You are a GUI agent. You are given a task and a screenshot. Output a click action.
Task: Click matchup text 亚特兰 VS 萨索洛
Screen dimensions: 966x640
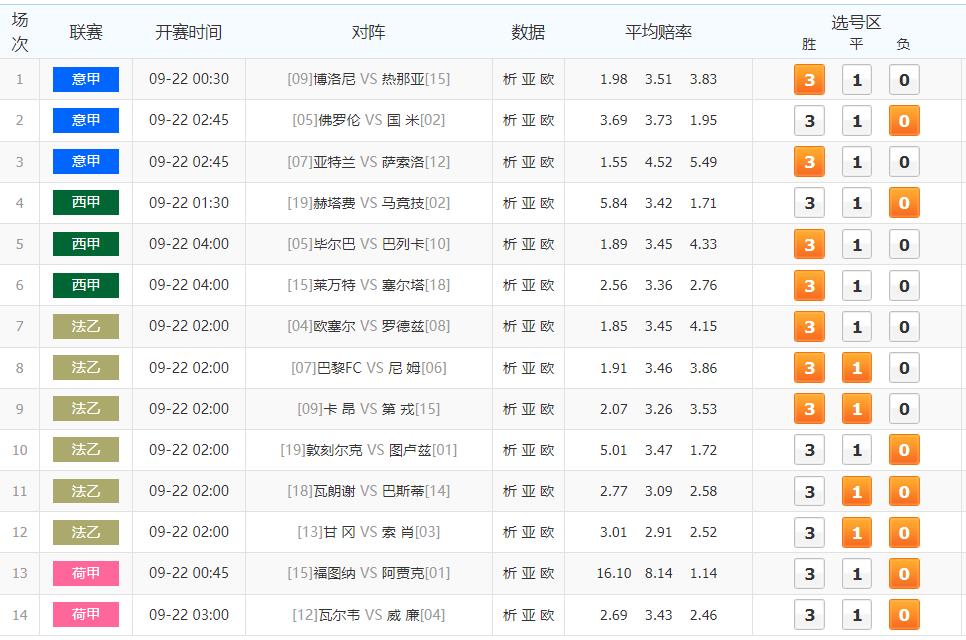tap(368, 161)
